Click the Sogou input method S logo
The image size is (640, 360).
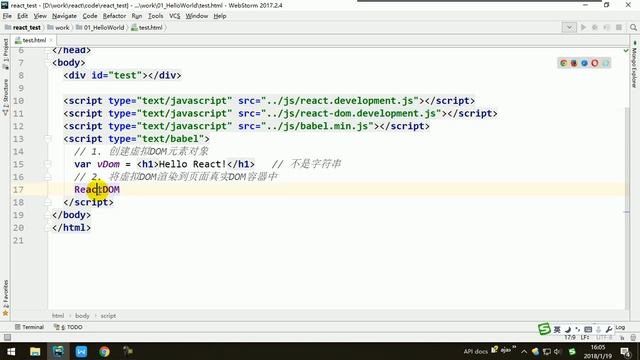544,329
